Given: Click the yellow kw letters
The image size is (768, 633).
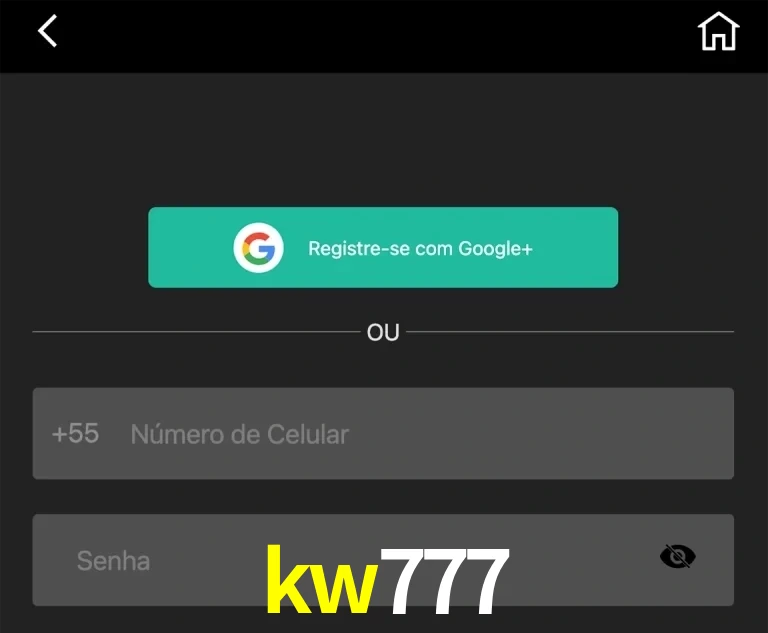Looking at the screenshot, I should click(322, 579).
